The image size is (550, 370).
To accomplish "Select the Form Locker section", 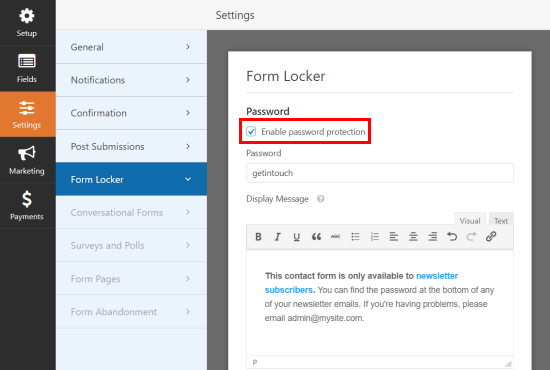I will 132,179.
